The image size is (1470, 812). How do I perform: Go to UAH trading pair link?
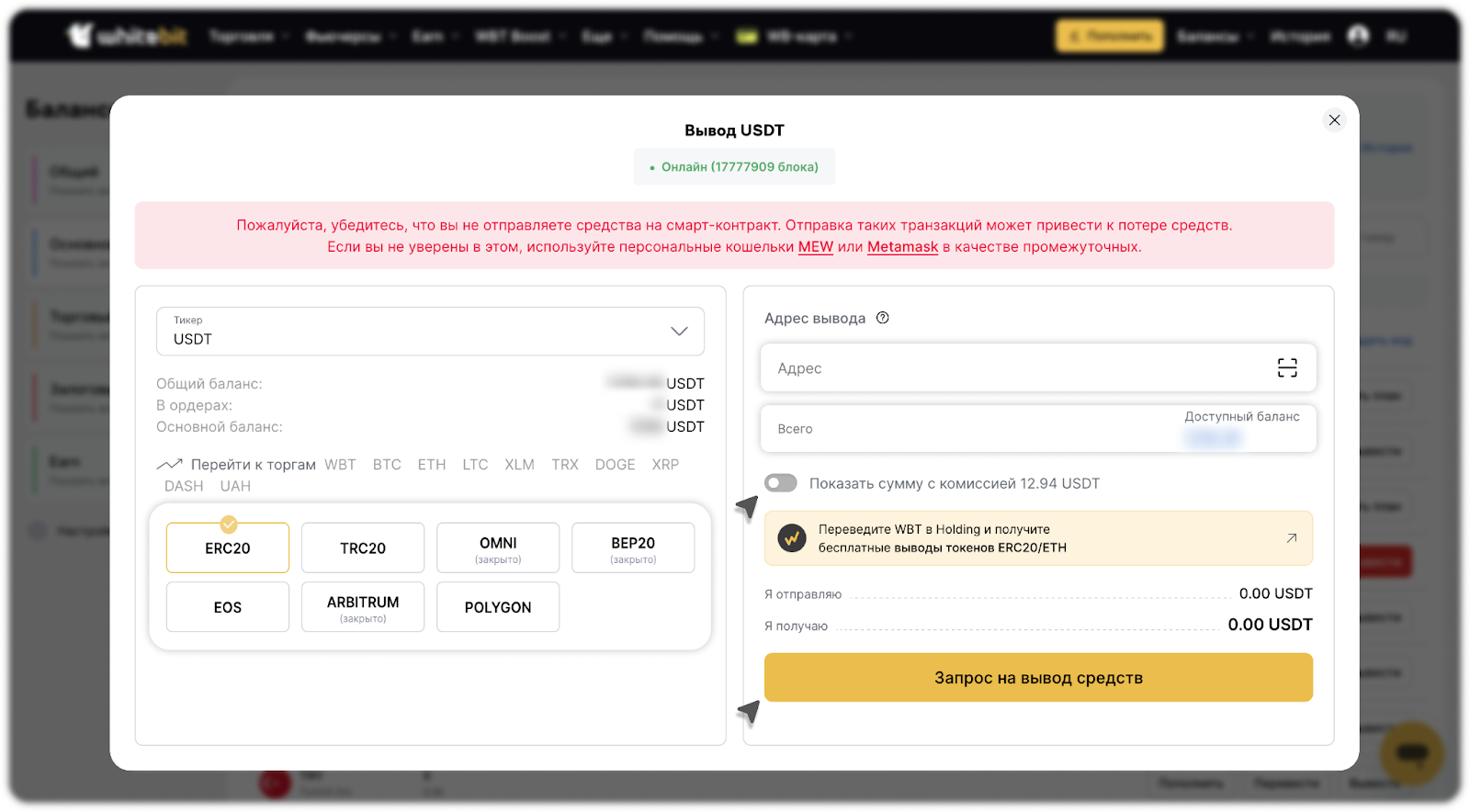[235, 486]
